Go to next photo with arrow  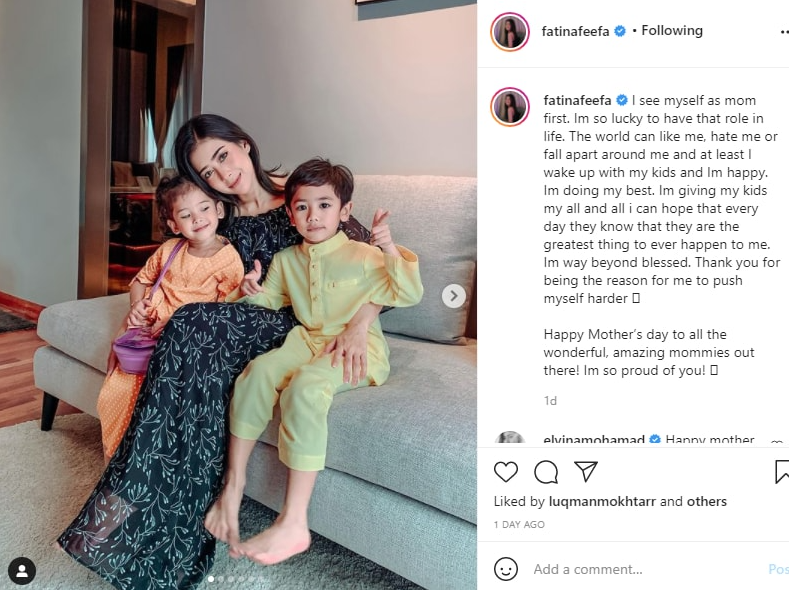coord(453,296)
